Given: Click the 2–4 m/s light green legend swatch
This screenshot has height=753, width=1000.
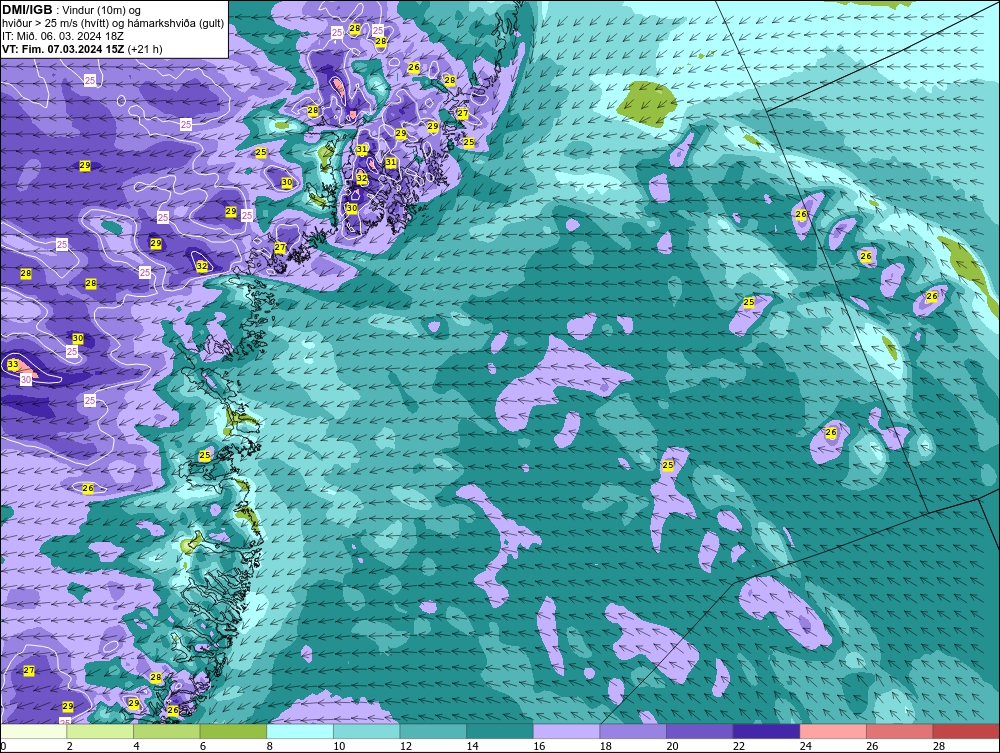Looking at the screenshot, I should 100,731.
